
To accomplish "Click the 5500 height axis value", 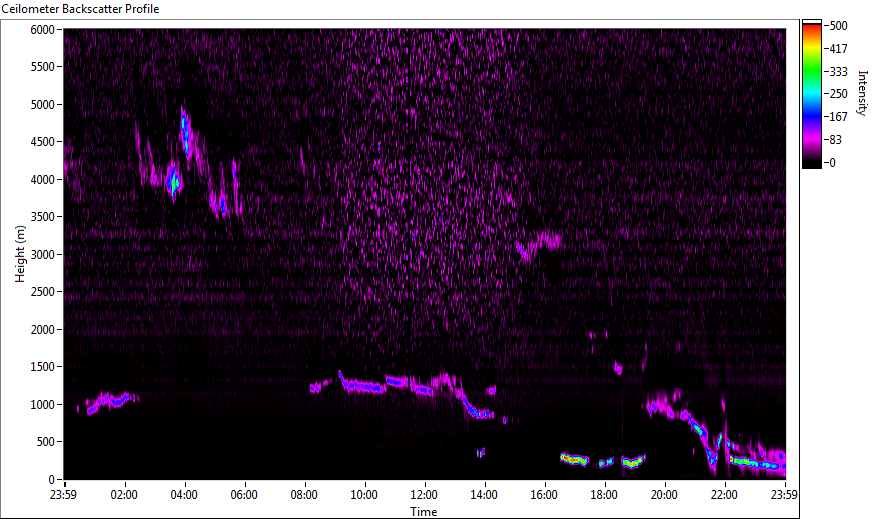I will pyautogui.click(x=42, y=67).
